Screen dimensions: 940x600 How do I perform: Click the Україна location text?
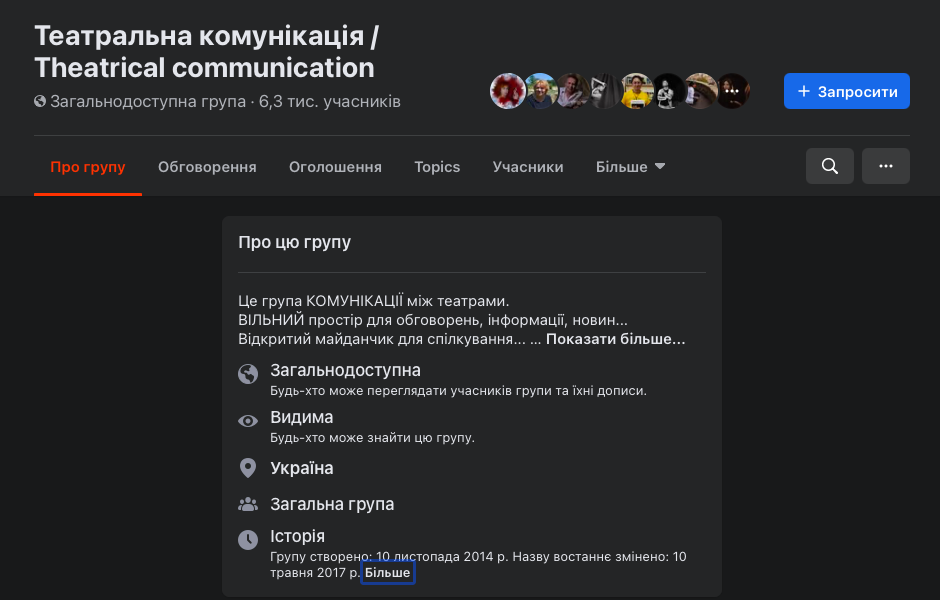click(302, 468)
